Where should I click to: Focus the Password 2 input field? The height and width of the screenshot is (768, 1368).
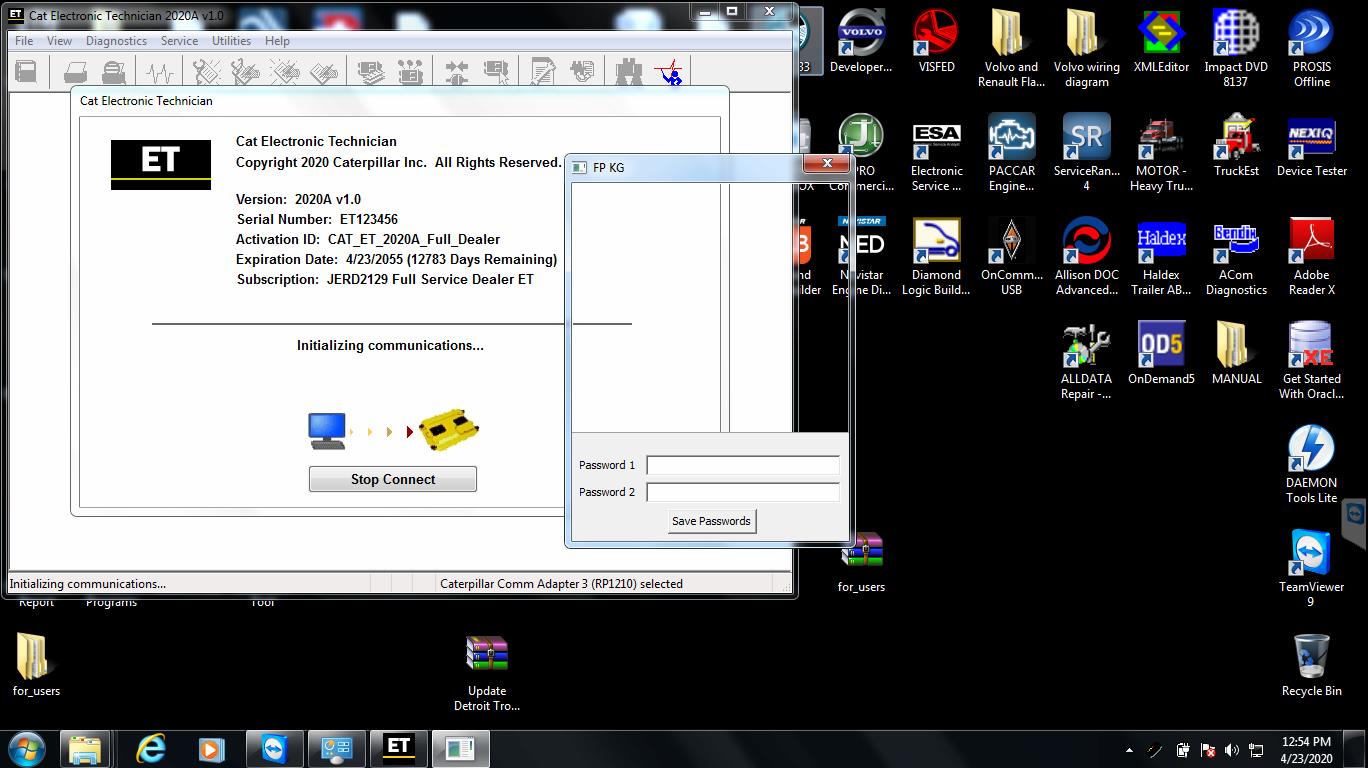[x=743, y=492]
